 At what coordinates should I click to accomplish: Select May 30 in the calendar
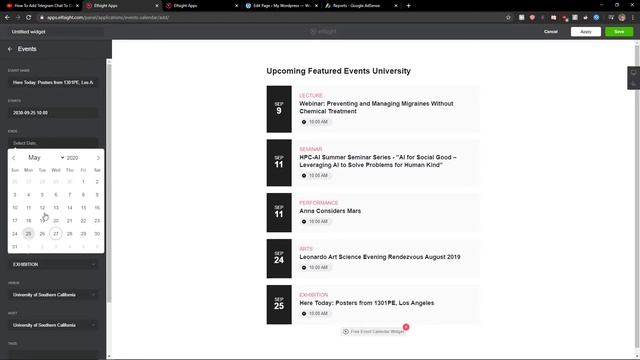pyautogui.click(x=97, y=233)
